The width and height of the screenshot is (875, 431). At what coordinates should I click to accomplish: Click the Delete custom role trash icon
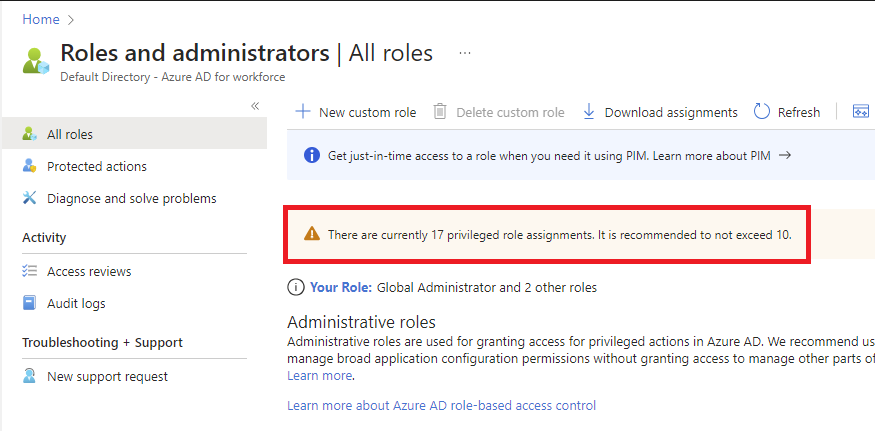[440, 112]
